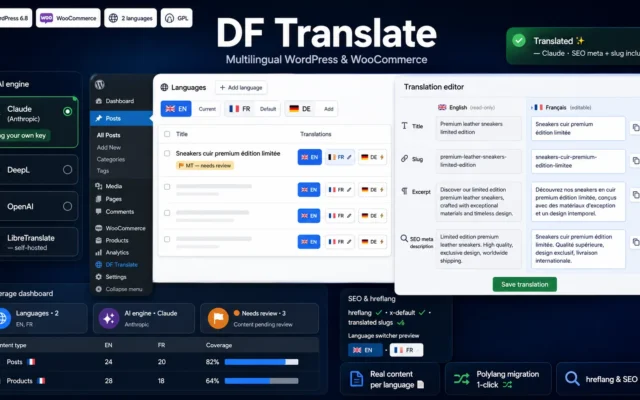Check the fourth post row checkbox
Viewport: 640px width, 400px height.
[x=167, y=239]
